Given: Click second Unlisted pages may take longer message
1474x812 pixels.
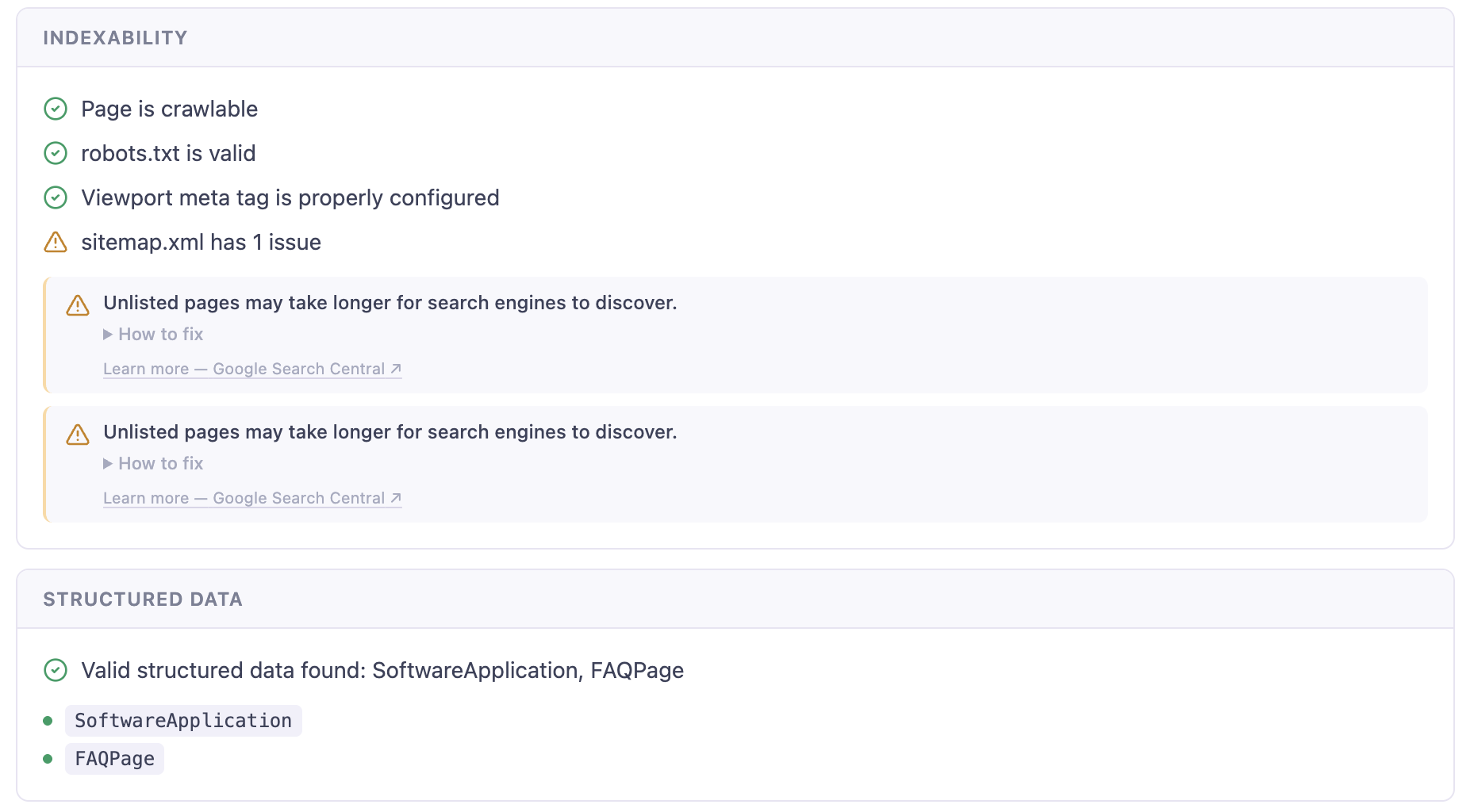Looking at the screenshot, I should point(390,432).
